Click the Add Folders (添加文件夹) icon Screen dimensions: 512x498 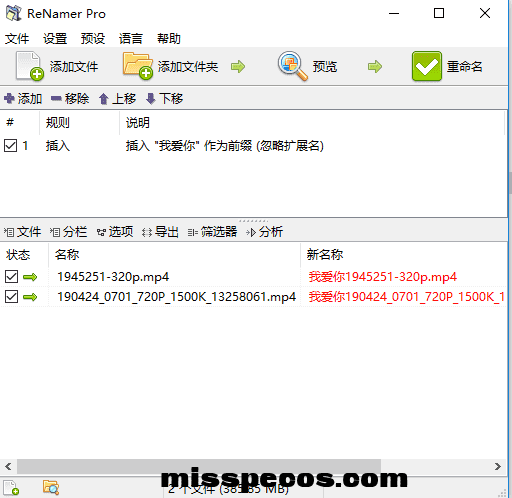pyautogui.click(x=138, y=66)
